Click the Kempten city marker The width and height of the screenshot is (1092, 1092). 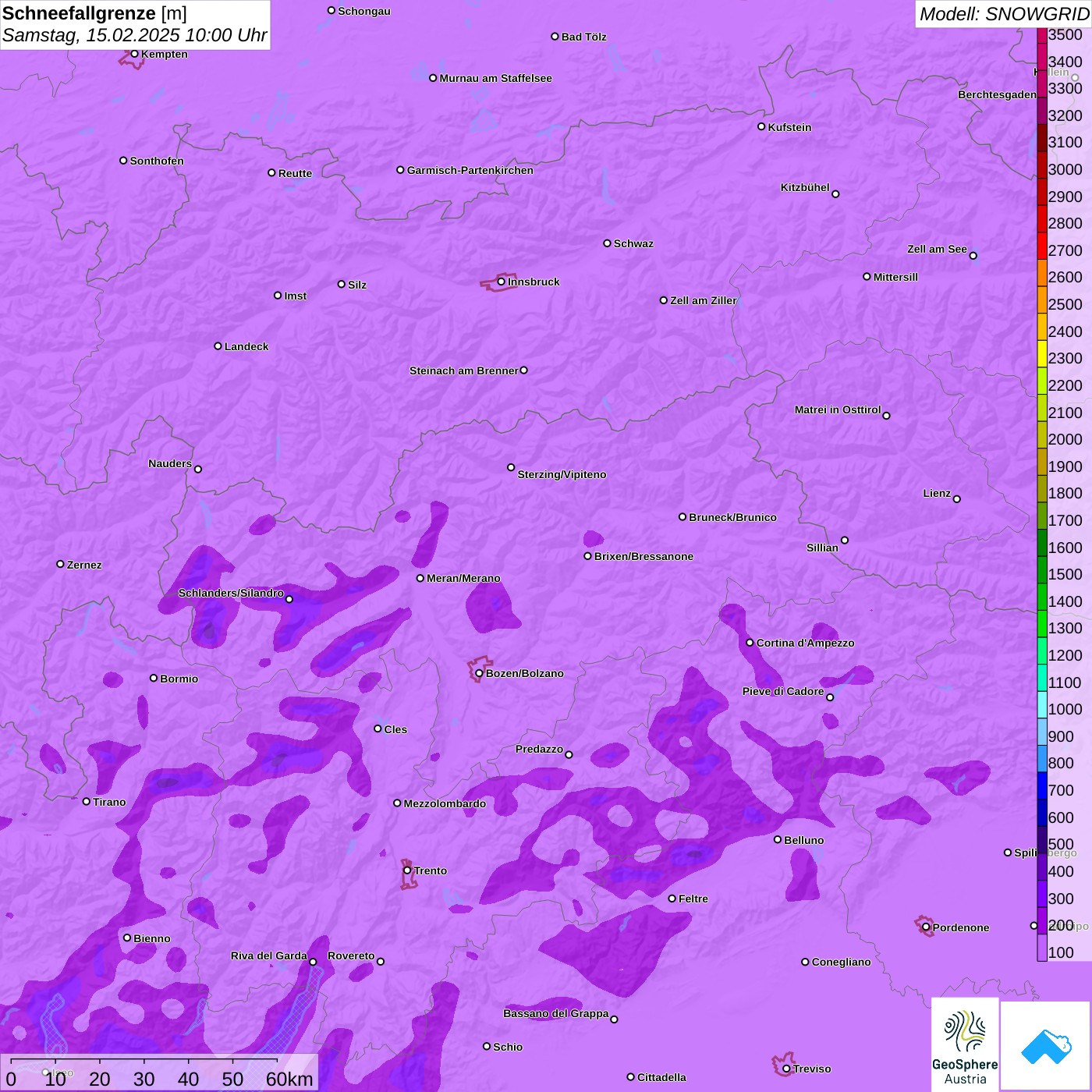pos(135,54)
